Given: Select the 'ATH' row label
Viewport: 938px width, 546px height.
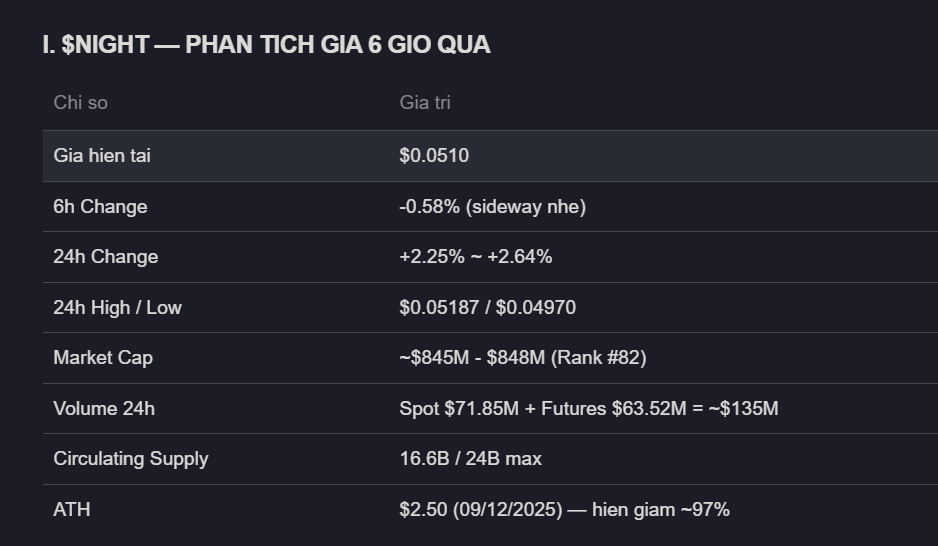Looking at the screenshot, I should tap(71, 510).
